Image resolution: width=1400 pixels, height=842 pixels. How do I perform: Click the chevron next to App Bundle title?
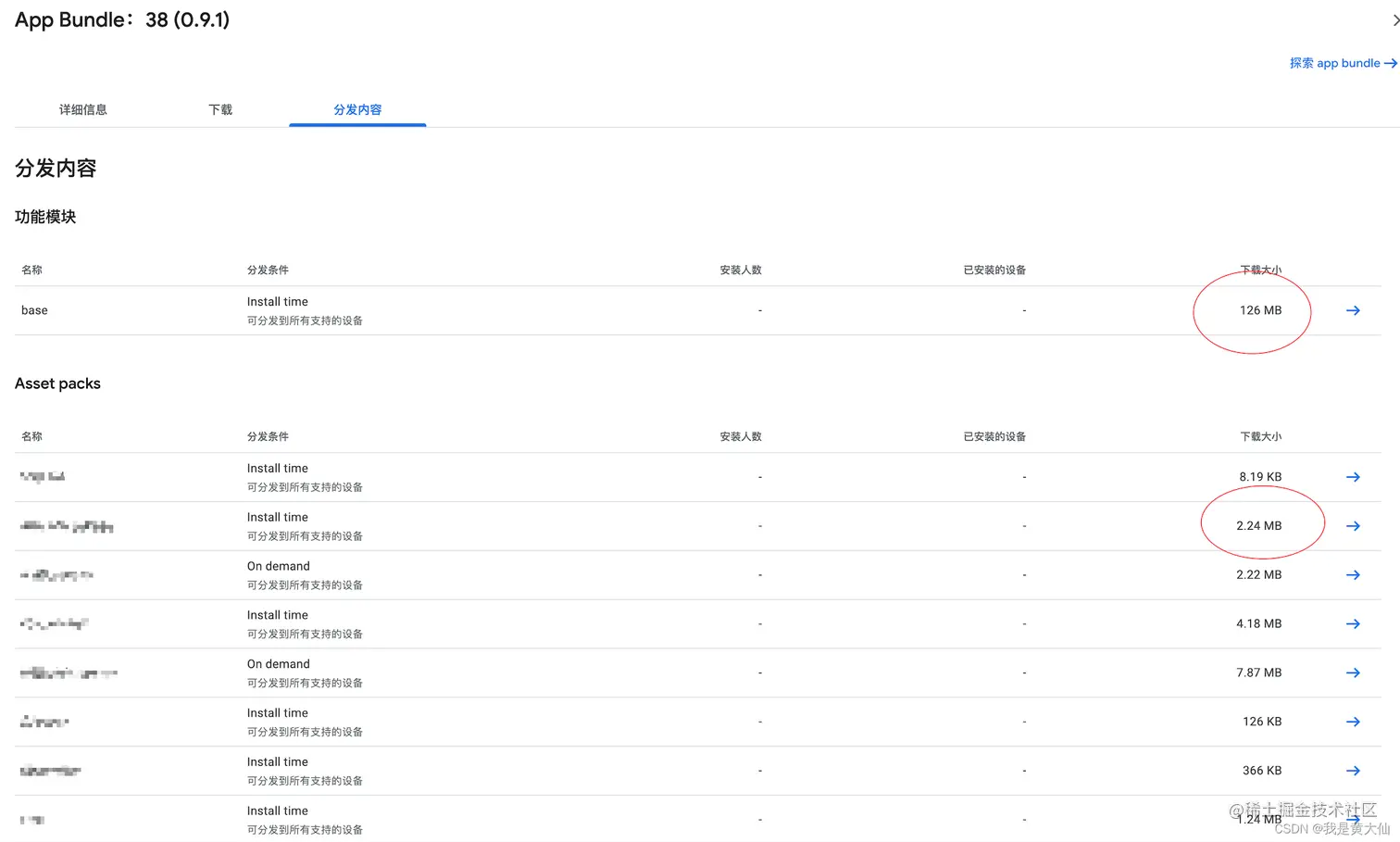coord(1395,19)
